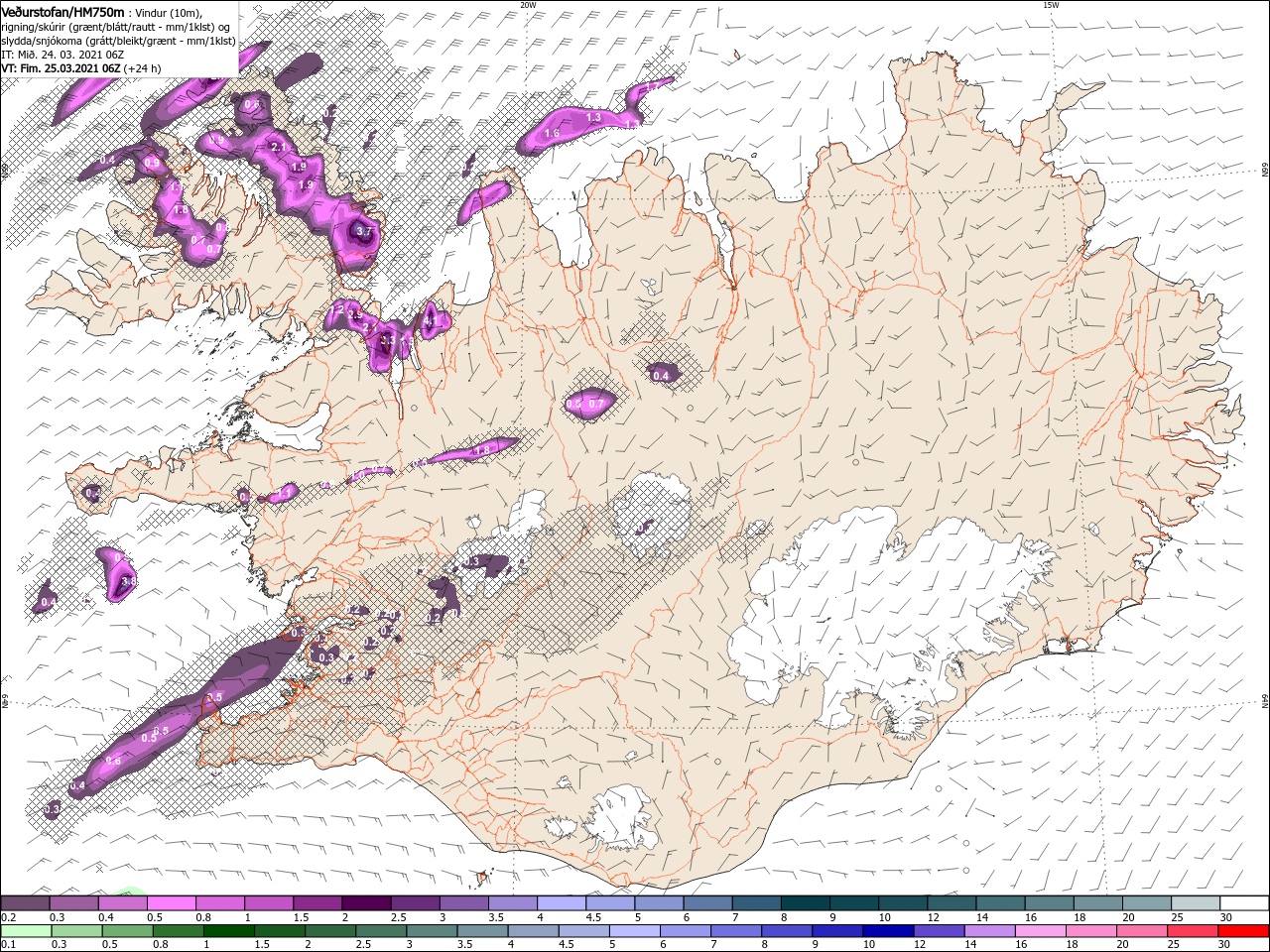Click the 15W longitude label
This screenshot has height=952, width=1270.
[1051, 5]
